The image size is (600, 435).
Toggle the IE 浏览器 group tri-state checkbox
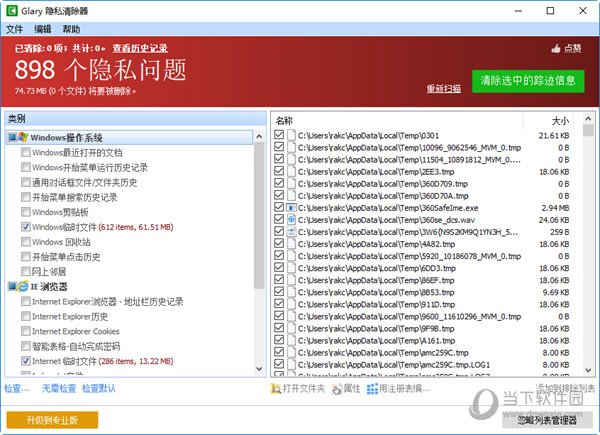click(12, 286)
